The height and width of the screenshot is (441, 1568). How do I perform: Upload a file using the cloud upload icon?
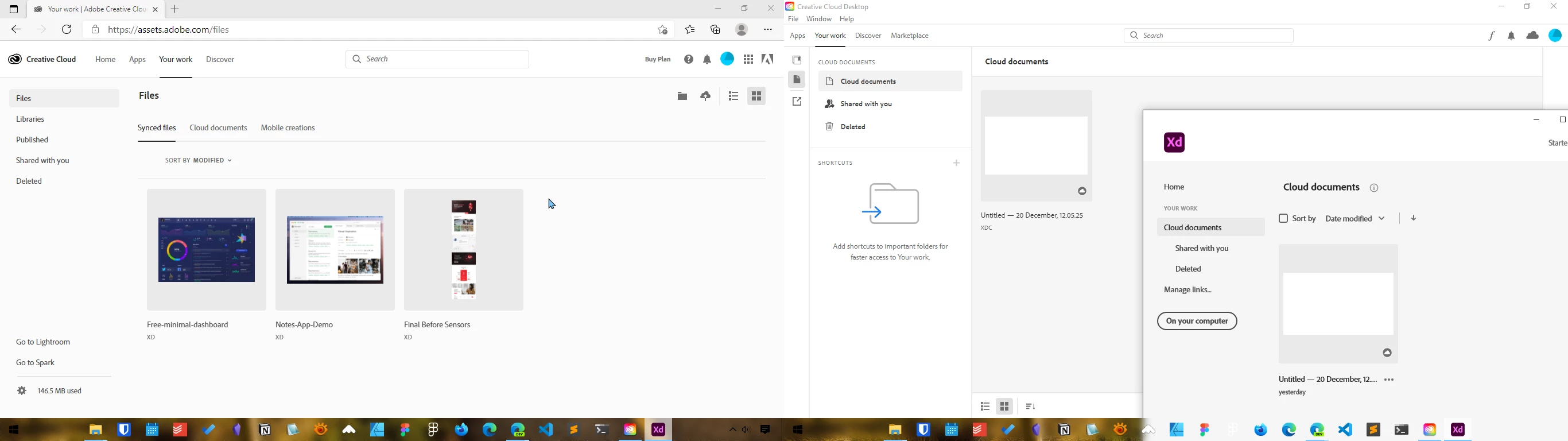705,96
